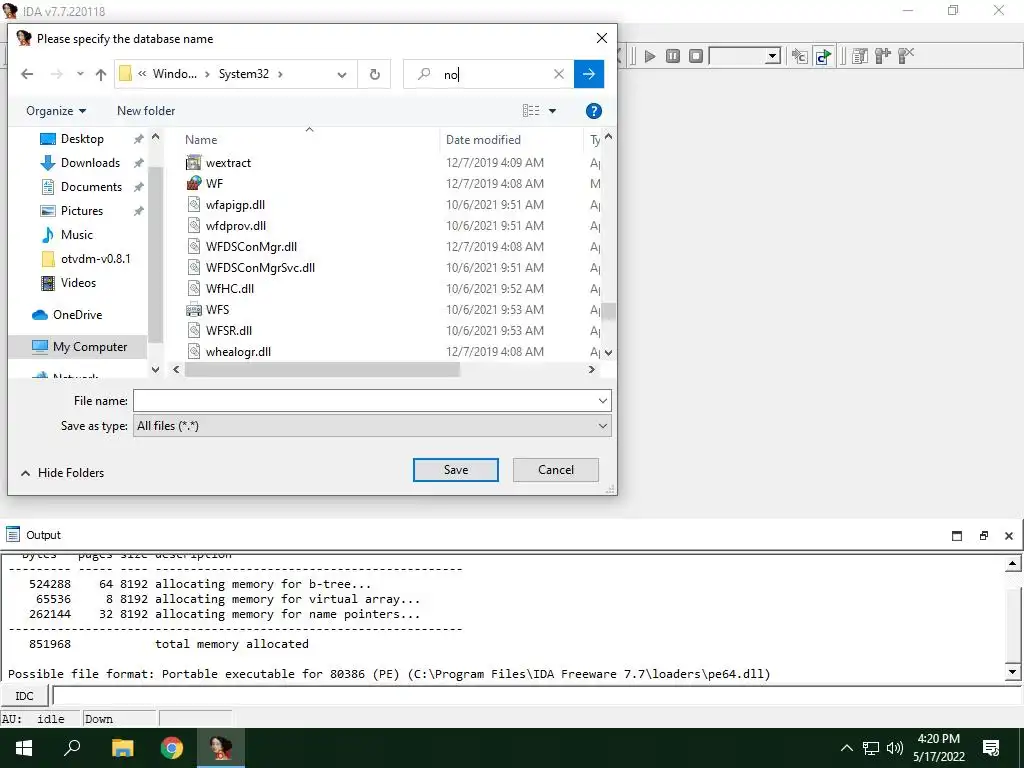This screenshot has width=1024, height=768.
Task: Click the terminate process stop icon
Action: tap(696, 56)
